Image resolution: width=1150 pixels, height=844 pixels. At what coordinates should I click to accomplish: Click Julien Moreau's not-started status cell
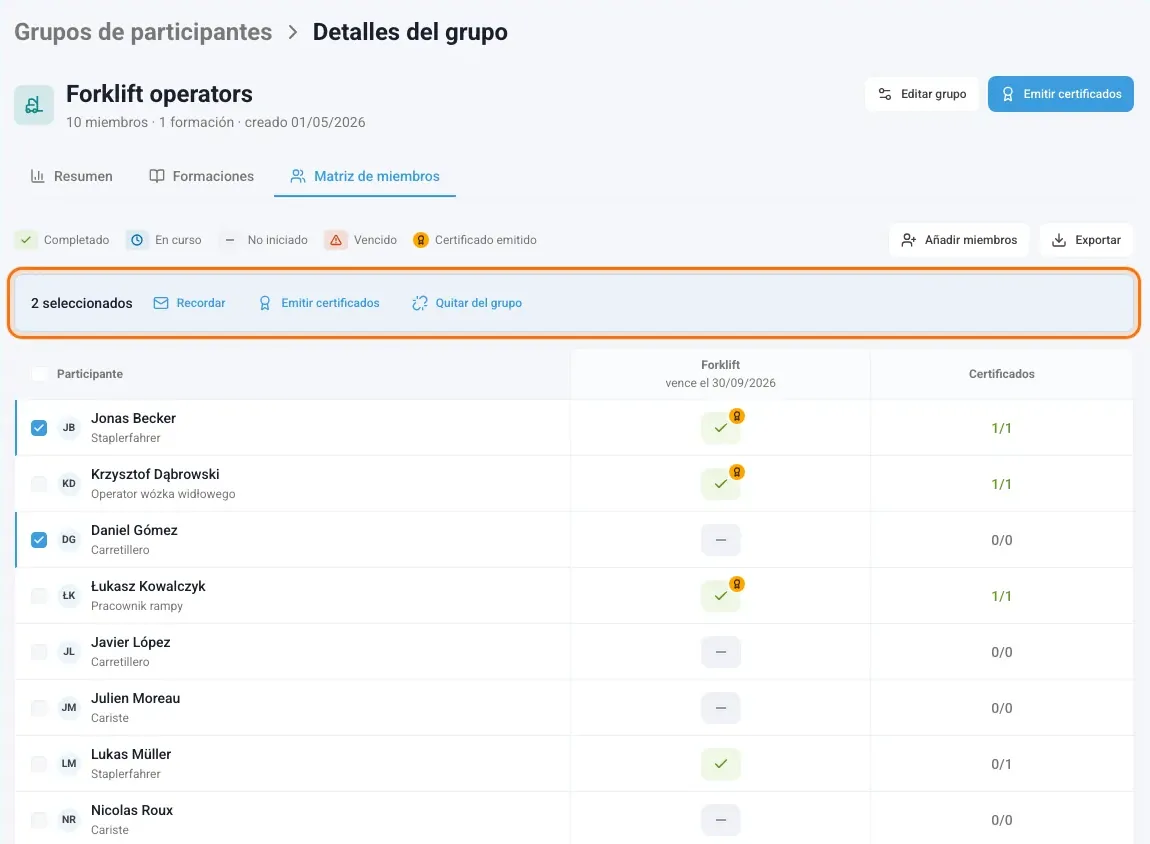pyautogui.click(x=720, y=708)
